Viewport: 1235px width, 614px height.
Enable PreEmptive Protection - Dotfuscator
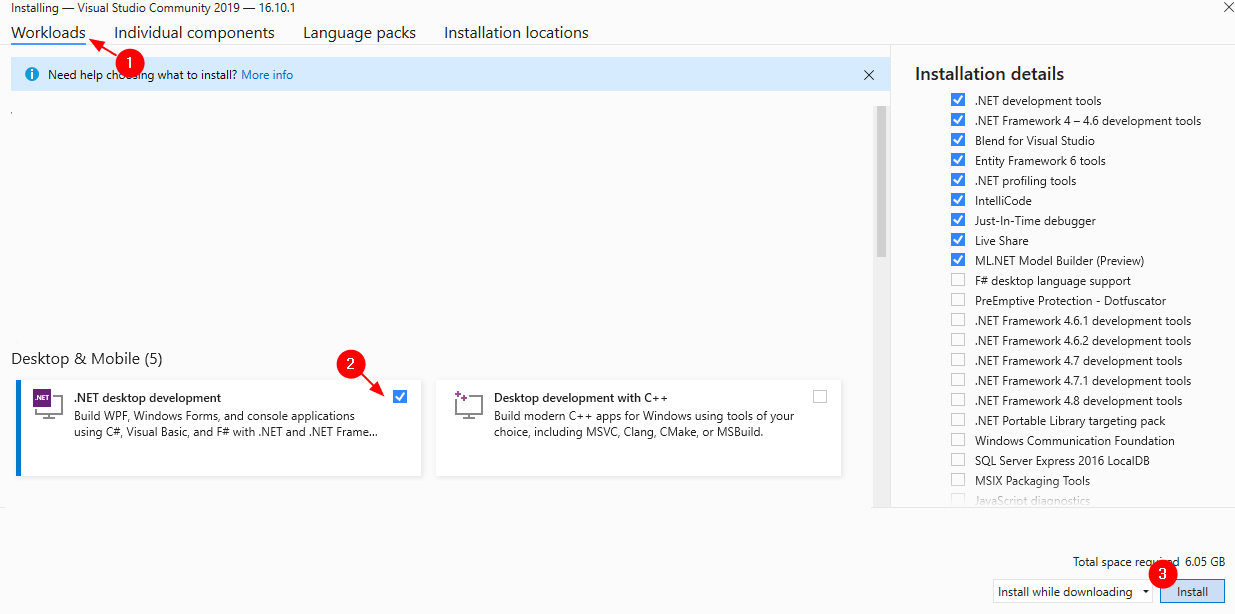pyautogui.click(x=958, y=300)
